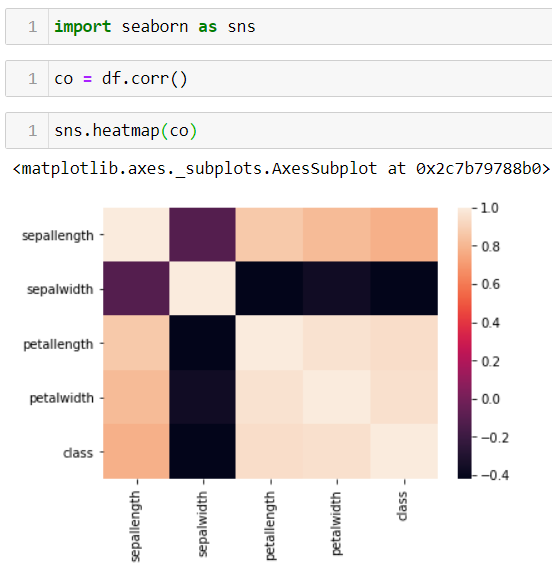Click the colorbar tick label 1.0
The image size is (552, 577).
pyautogui.click(x=490, y=208)
